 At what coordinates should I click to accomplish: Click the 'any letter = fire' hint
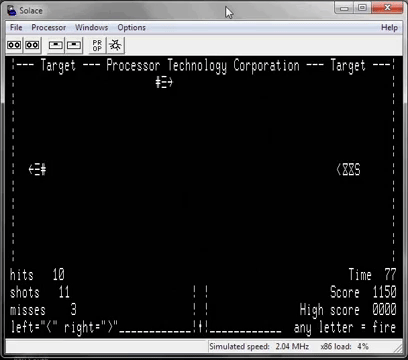[345, 327]
